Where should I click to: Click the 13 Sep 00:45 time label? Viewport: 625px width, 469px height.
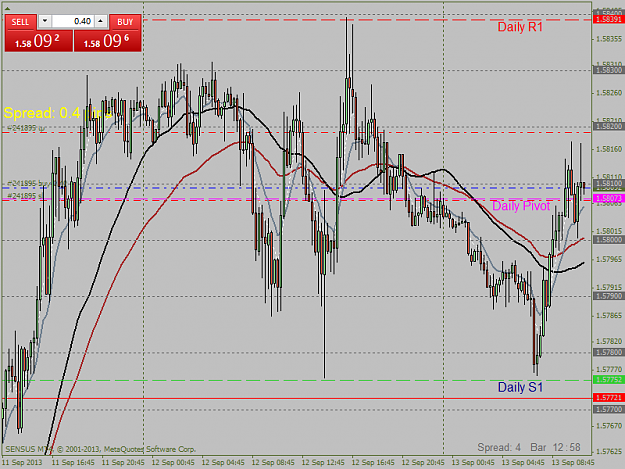(473, 463)
